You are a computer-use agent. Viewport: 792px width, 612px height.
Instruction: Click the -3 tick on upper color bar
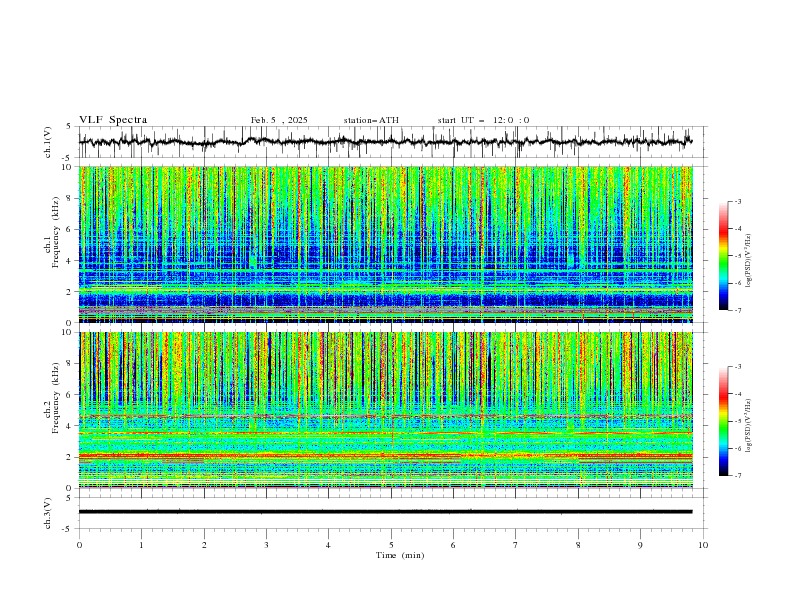point(738,201)
